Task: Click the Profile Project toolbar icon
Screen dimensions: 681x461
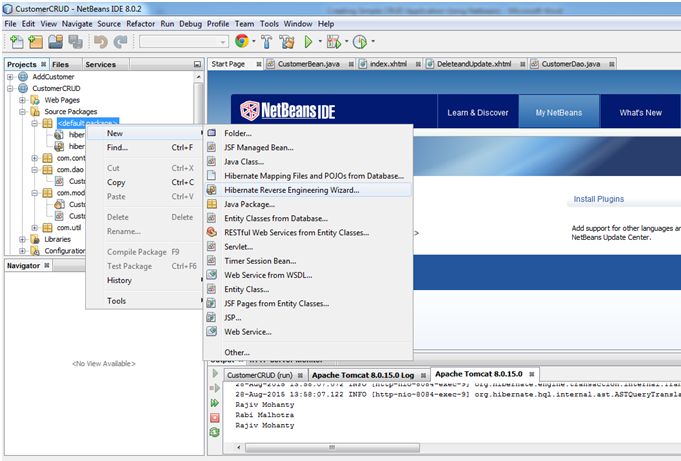Action: [360, 42]
